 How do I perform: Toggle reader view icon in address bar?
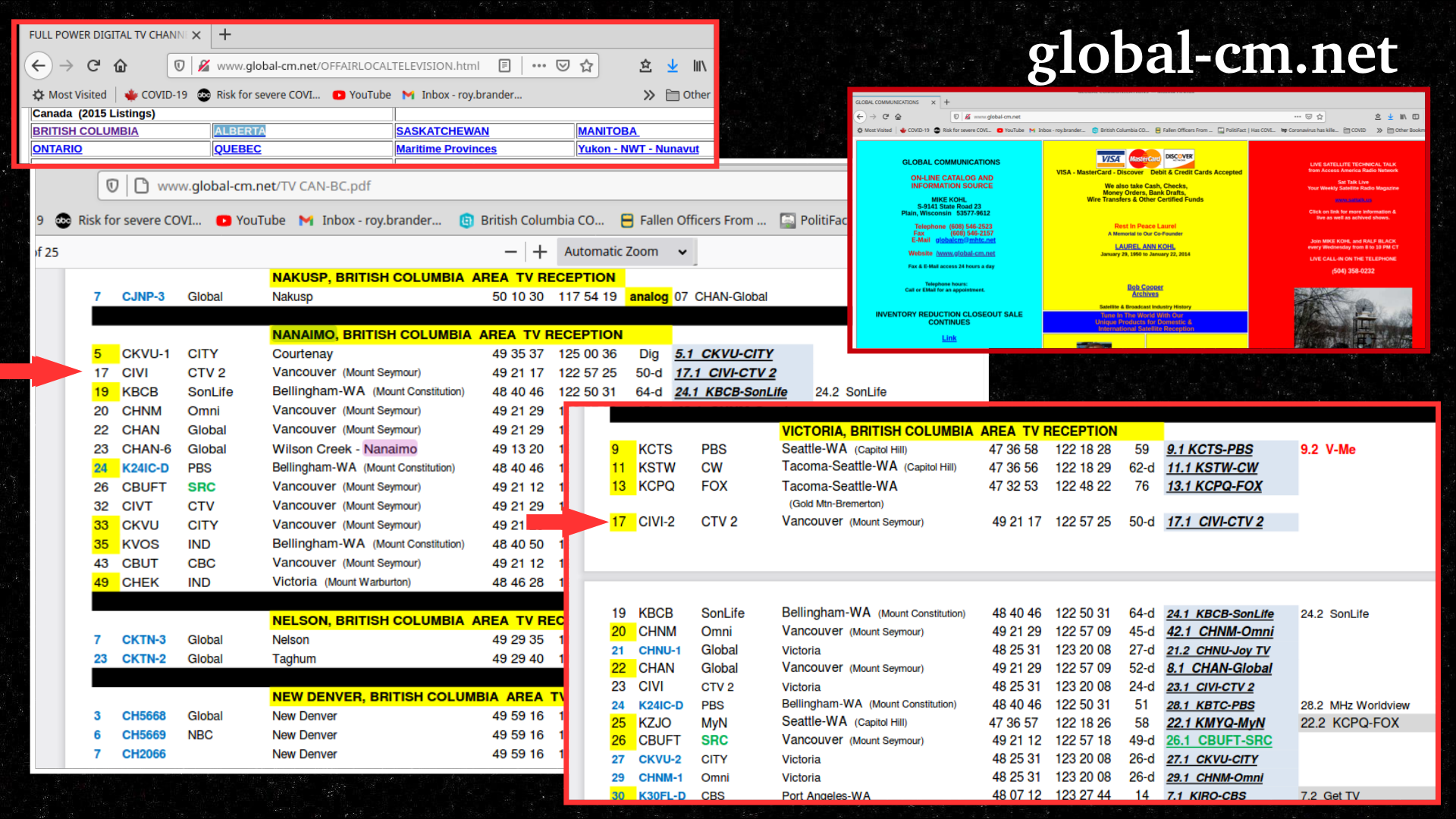tap(504, 66)
